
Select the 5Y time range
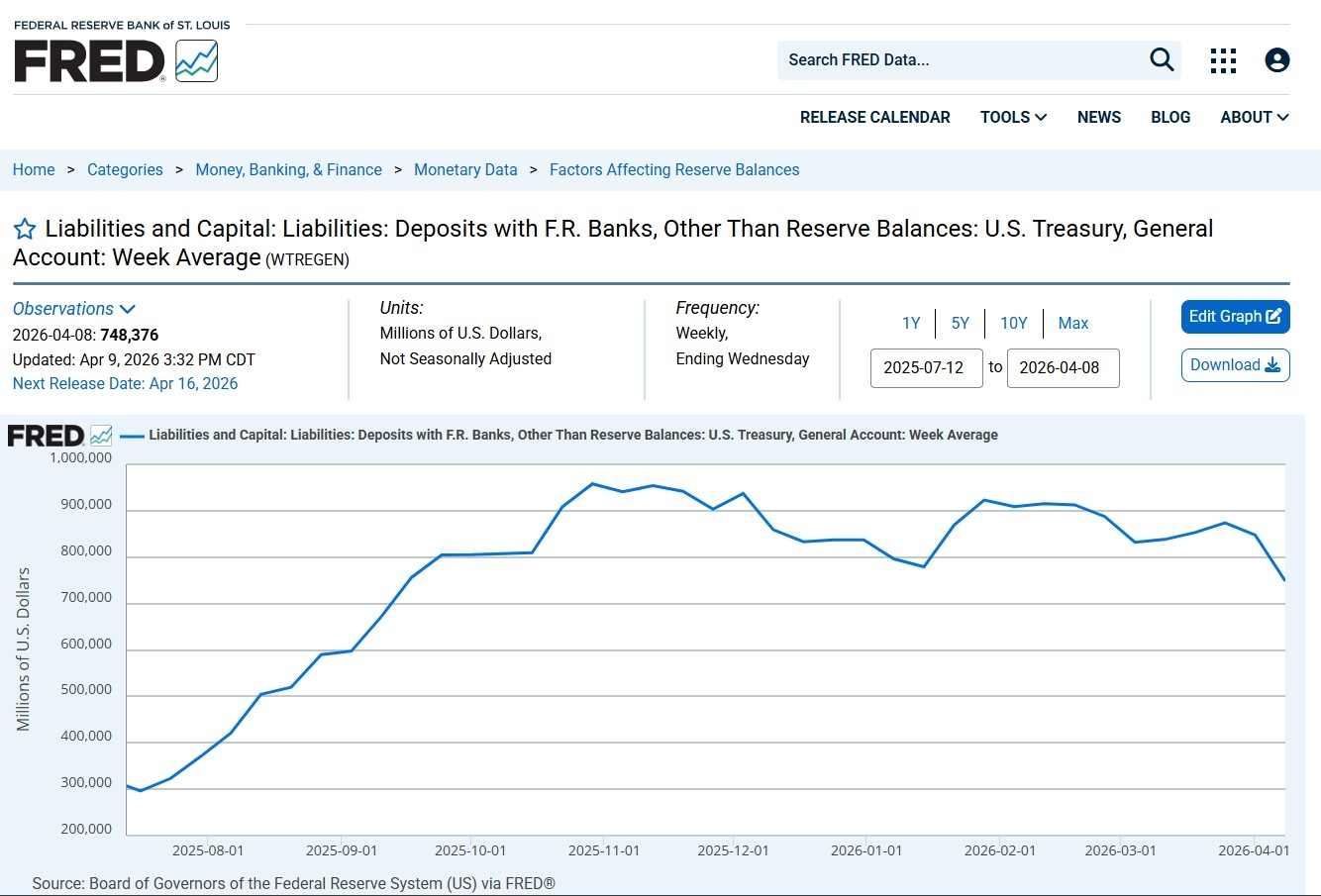pos(960,323)
